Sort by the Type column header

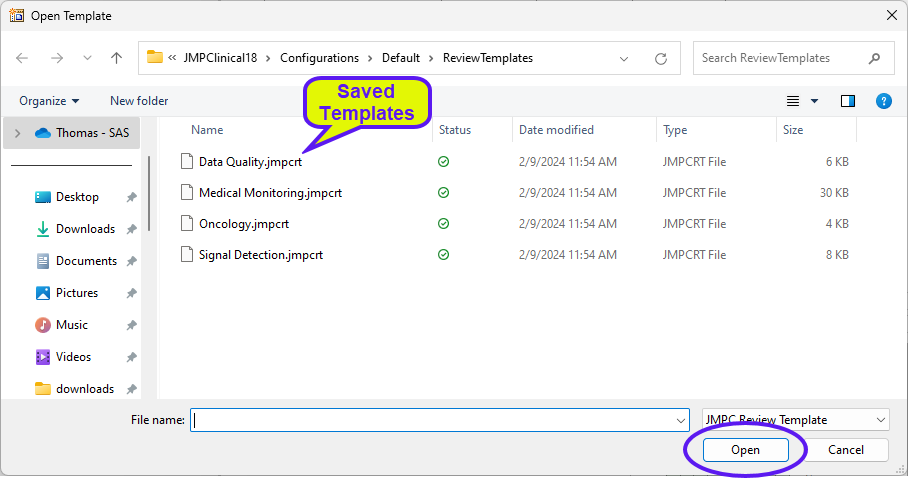tap(675, 130)
